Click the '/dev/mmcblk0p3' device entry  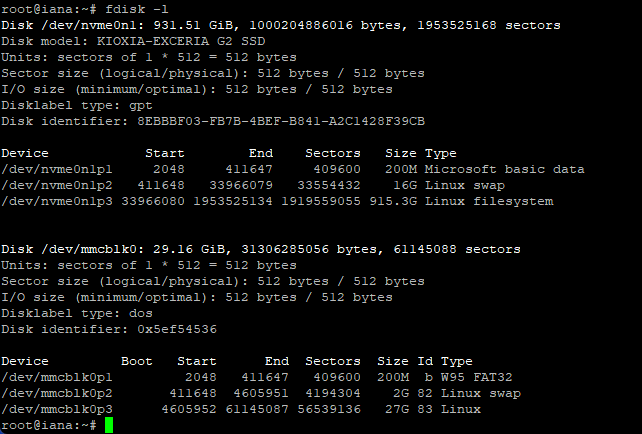tap(57, 409)
